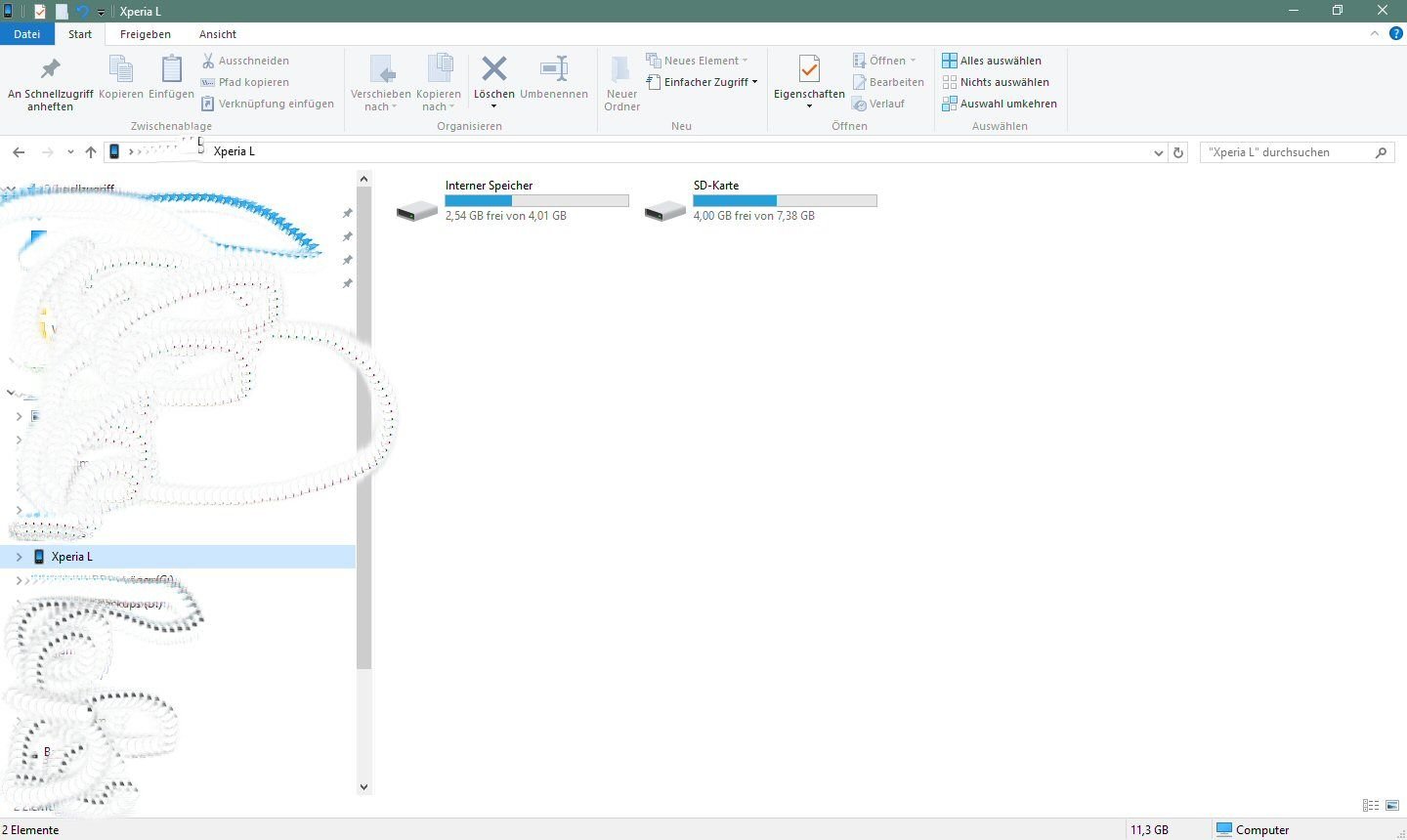Open the Ansicht ribbon tab
This screenshot has height=840, width=1407.
point(218,34)
